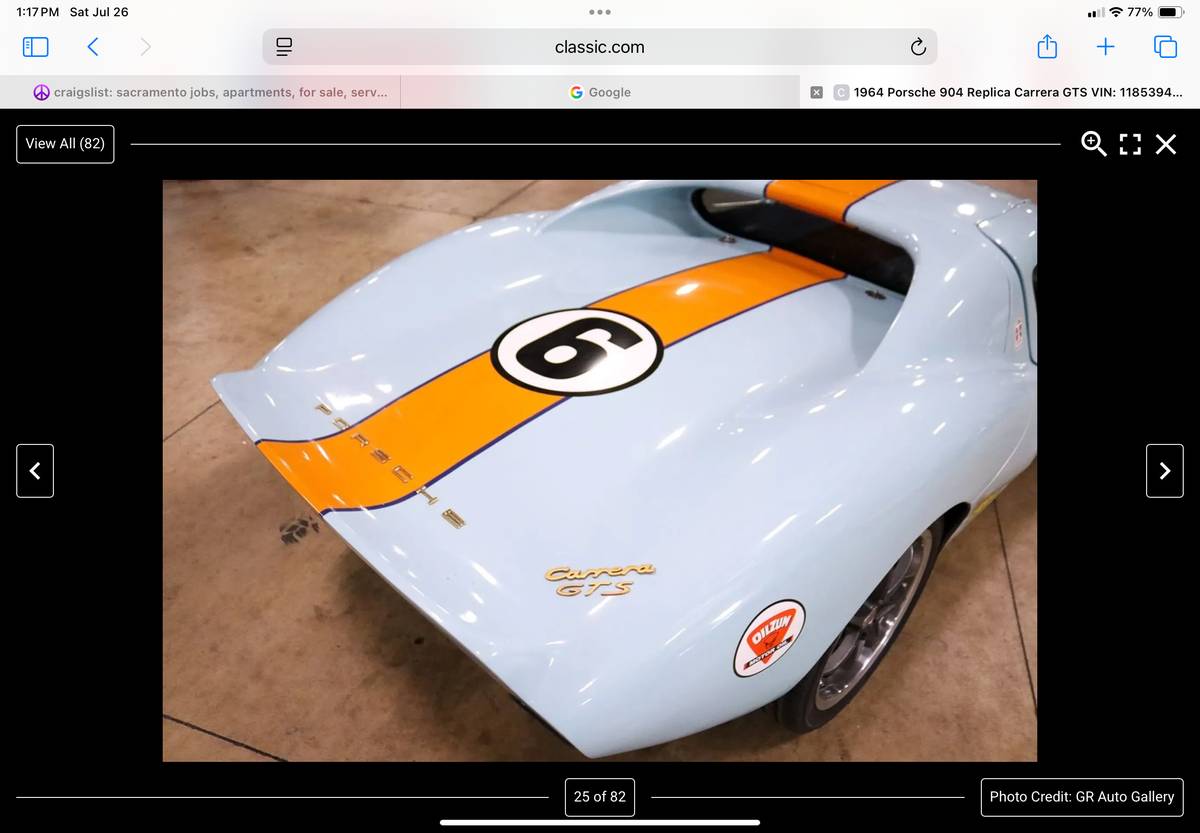Click the Photo Credit: GR Auto Gallery label
This screenshot has width=1200, height=833.
[1082, 797]
